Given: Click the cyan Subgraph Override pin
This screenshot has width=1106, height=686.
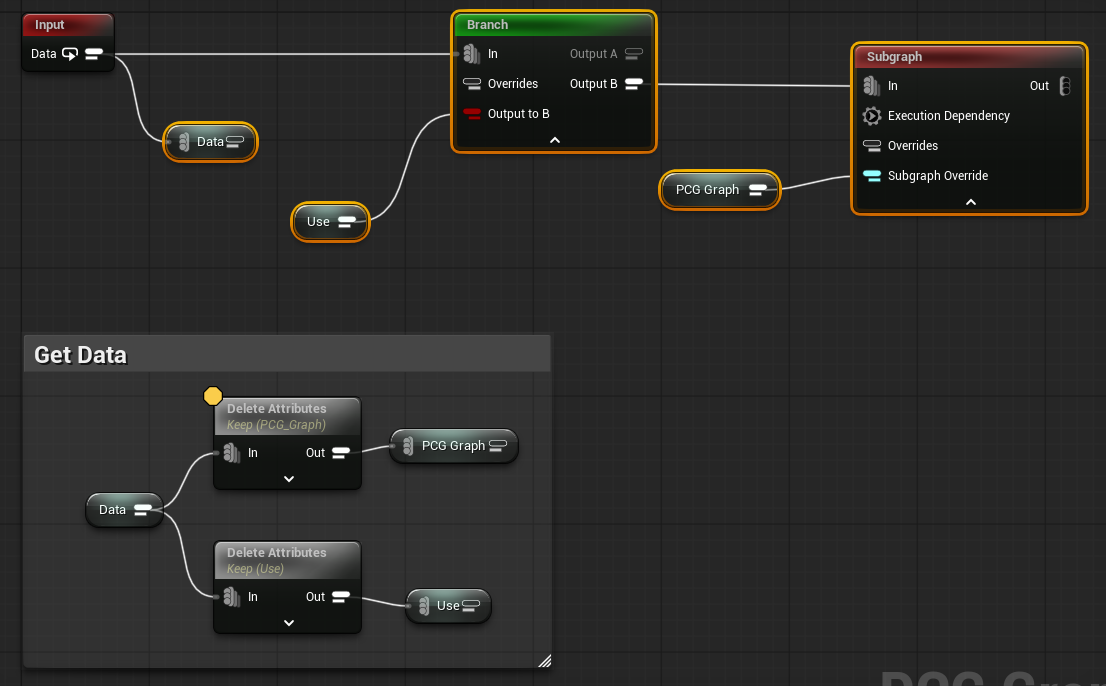Looking at the screenshot, I should (871, 176).
